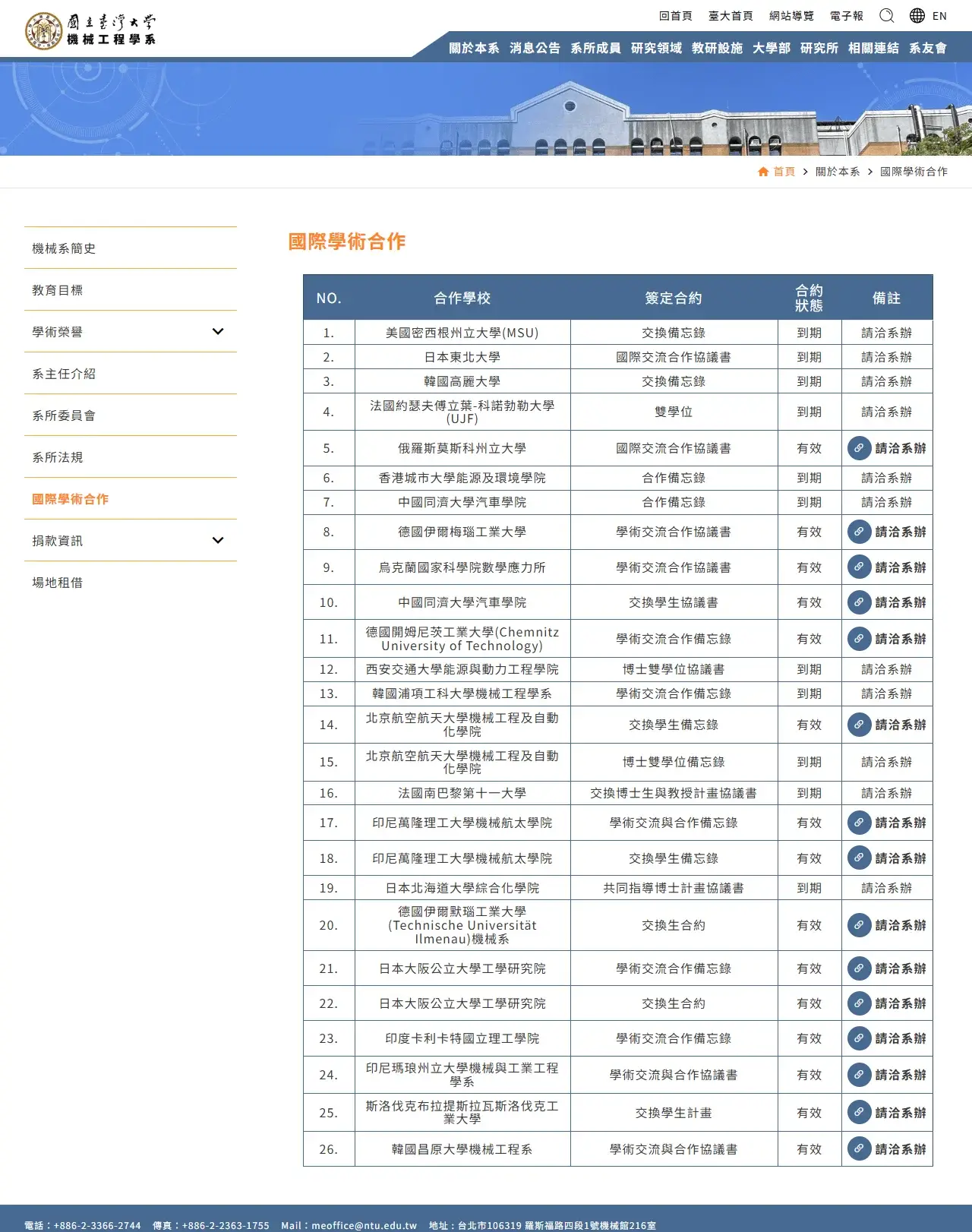Open 關於本系 navigation menu
972x1232 pixels.
(x=474, y=48)
